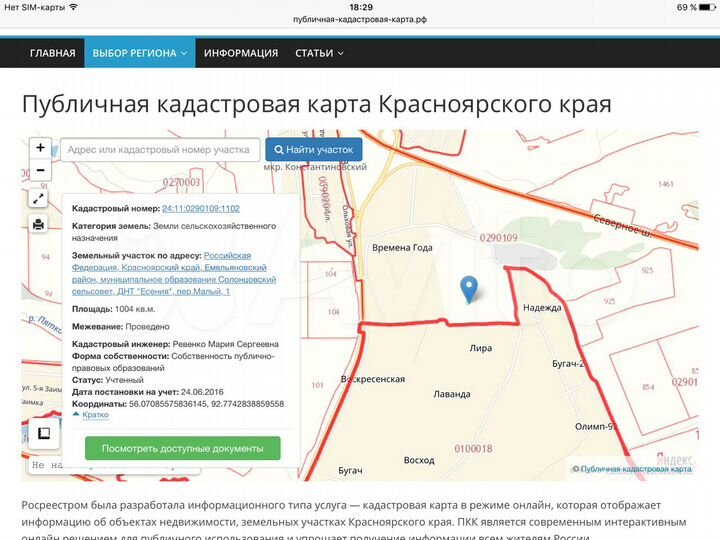
Task: Click cadastral block number 0290109 on map
Action: point(499,238)
